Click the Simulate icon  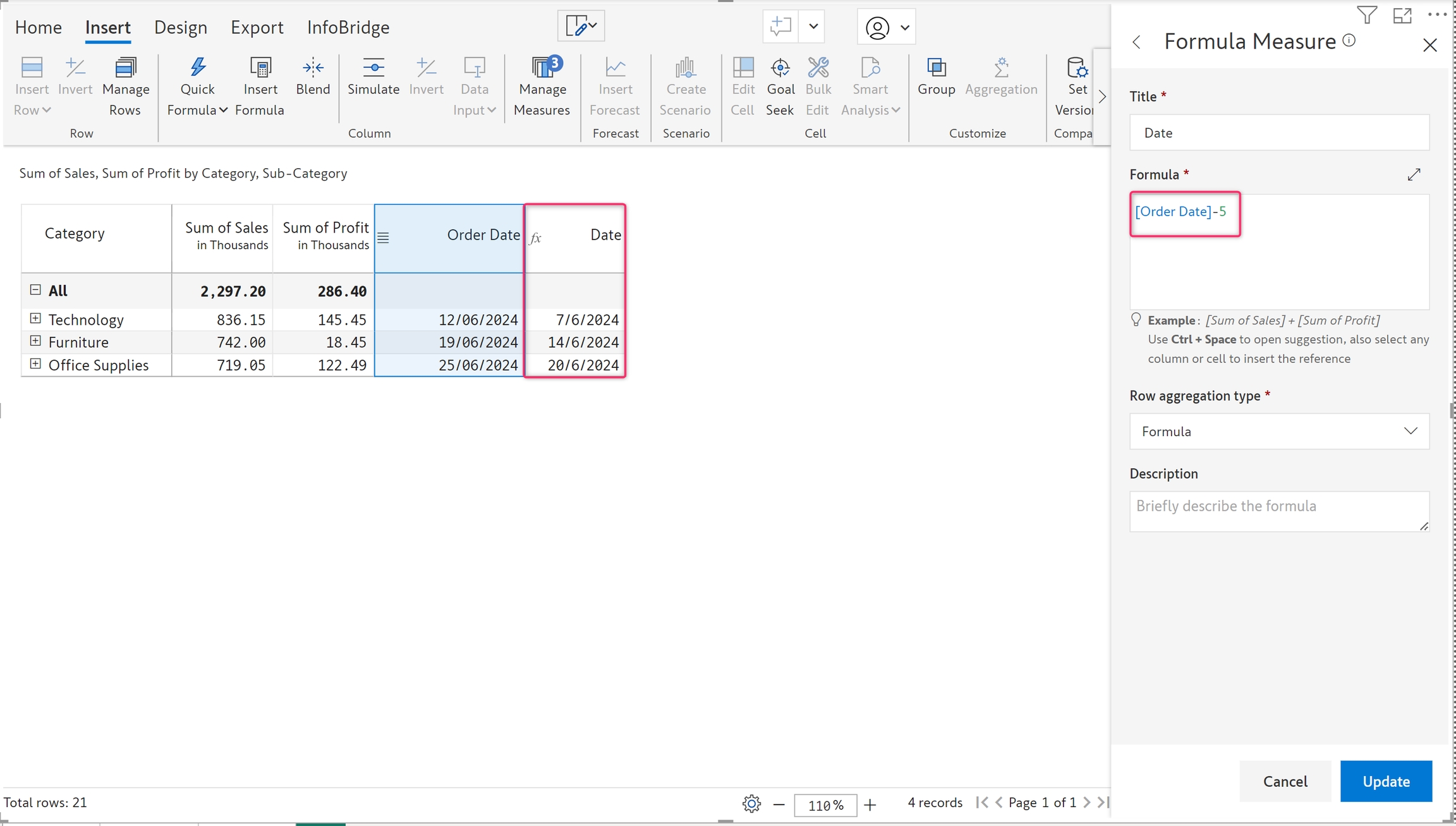point(373,68)
